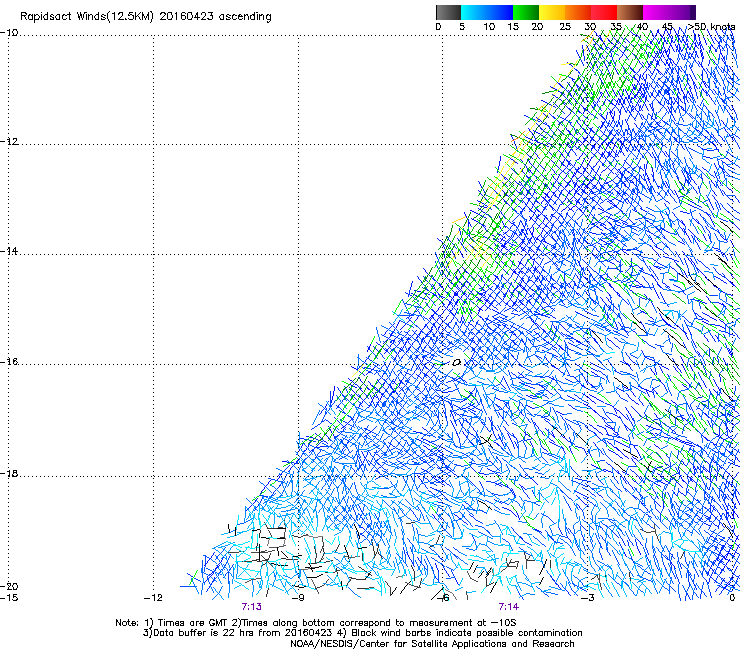
Task: Click the 7:14 time label
Action: point(509,607)
